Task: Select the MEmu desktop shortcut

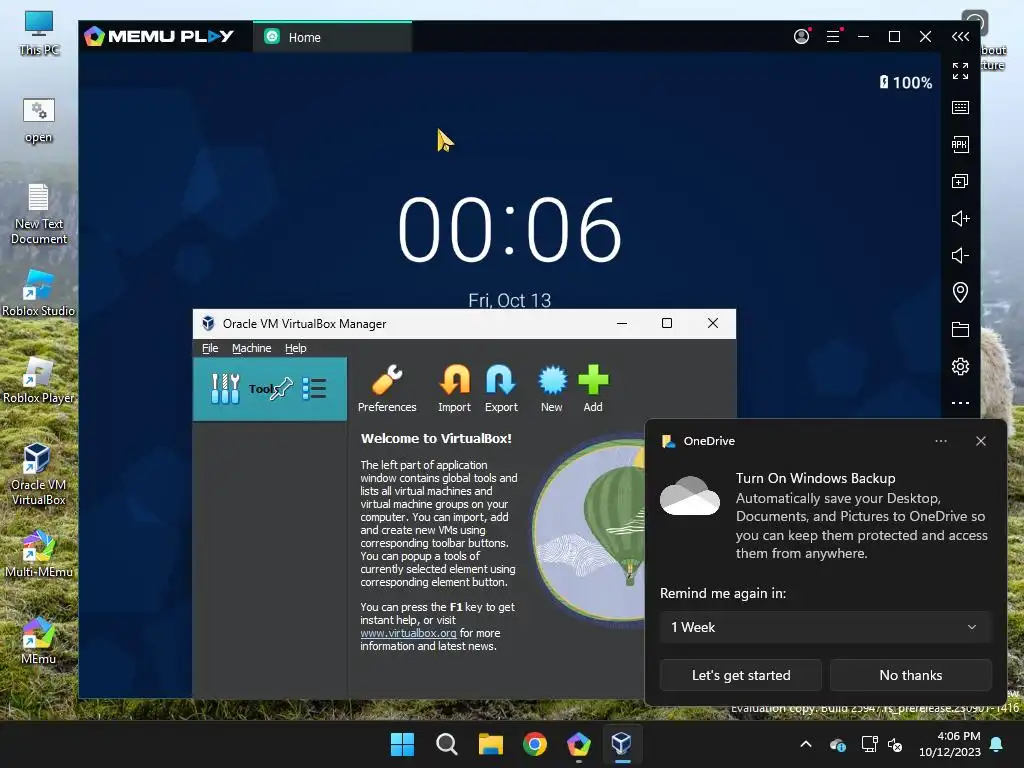Action: 39,641
